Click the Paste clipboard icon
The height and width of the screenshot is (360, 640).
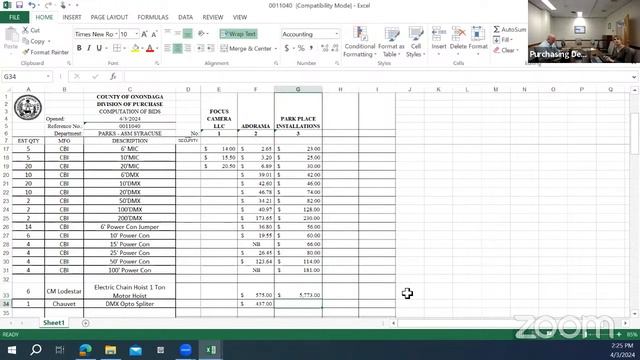click(11, 36)
